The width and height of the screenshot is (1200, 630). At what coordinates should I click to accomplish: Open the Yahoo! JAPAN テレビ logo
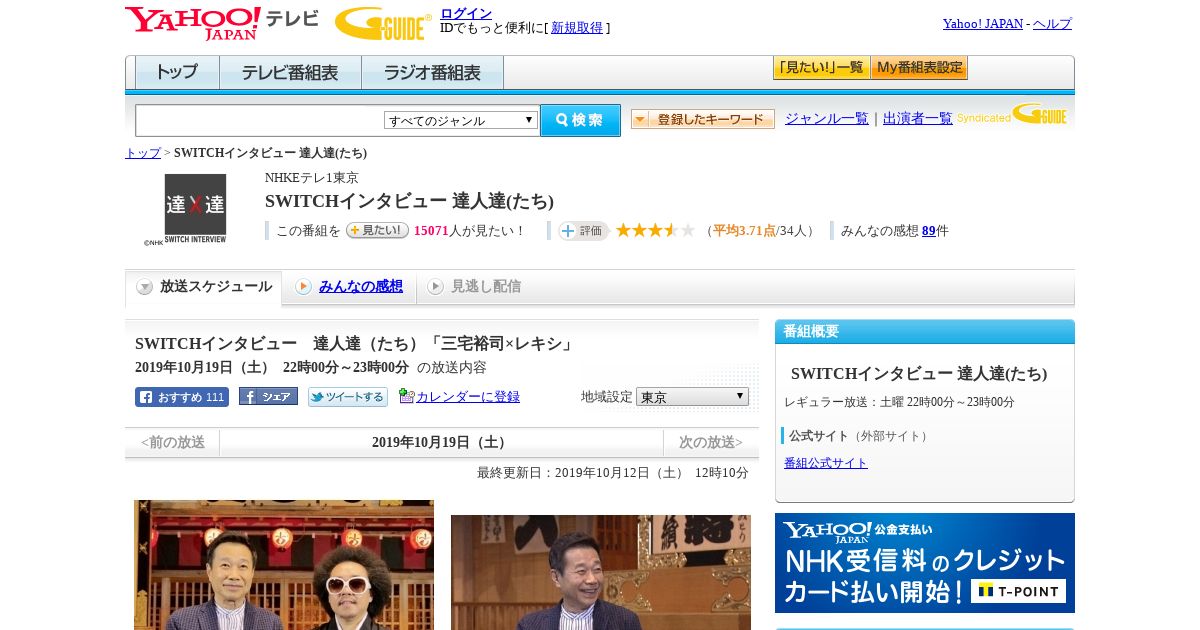click(x=222, y=23)
